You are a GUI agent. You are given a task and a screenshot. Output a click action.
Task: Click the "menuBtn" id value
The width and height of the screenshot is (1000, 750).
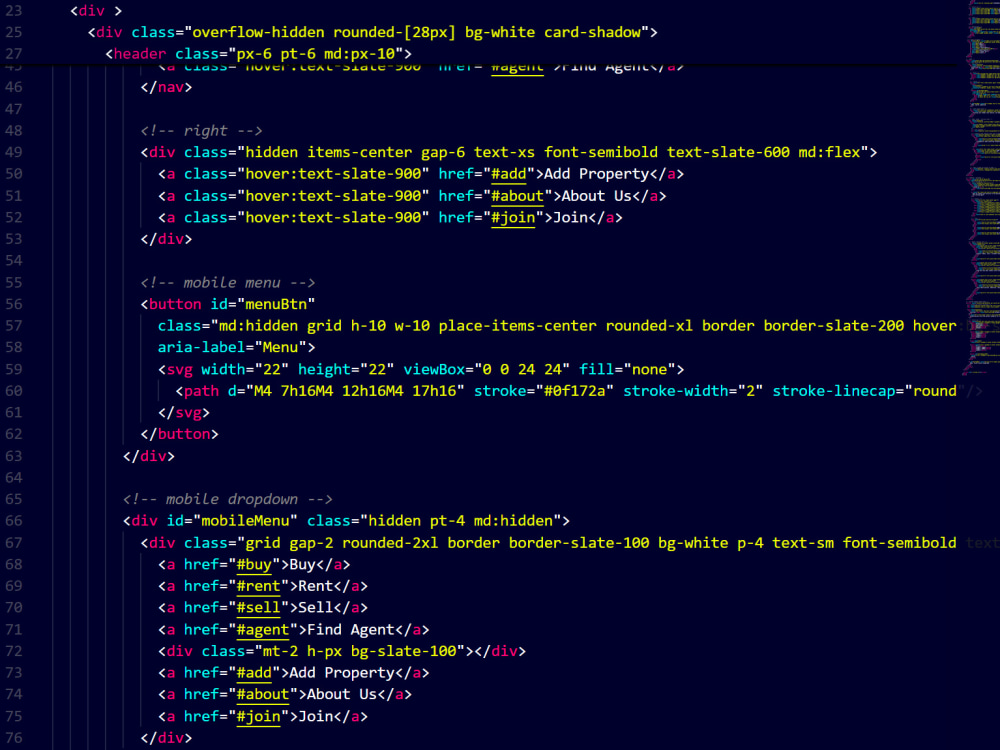276,304
